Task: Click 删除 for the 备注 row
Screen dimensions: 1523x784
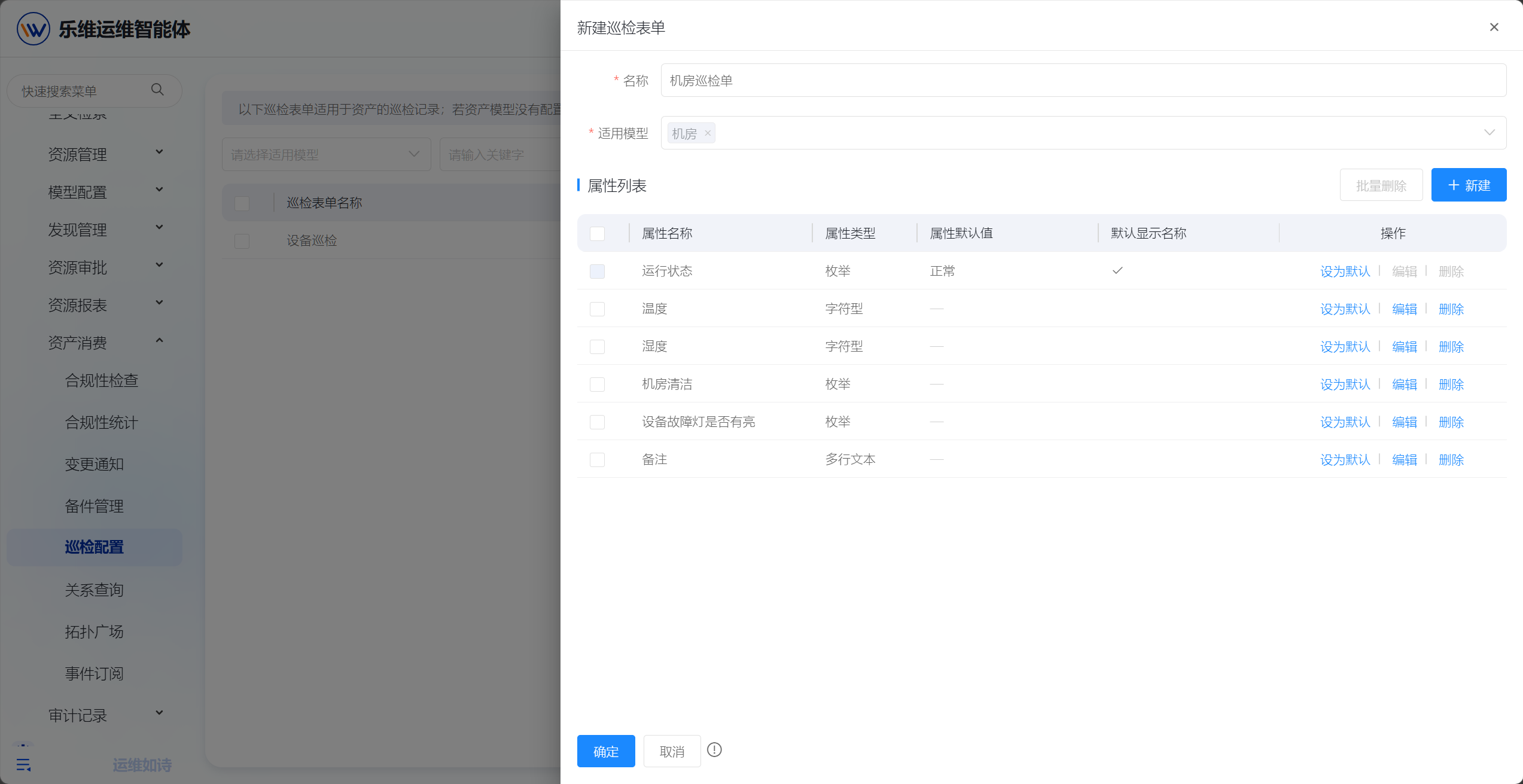Action: click(x=1451, y=460)
